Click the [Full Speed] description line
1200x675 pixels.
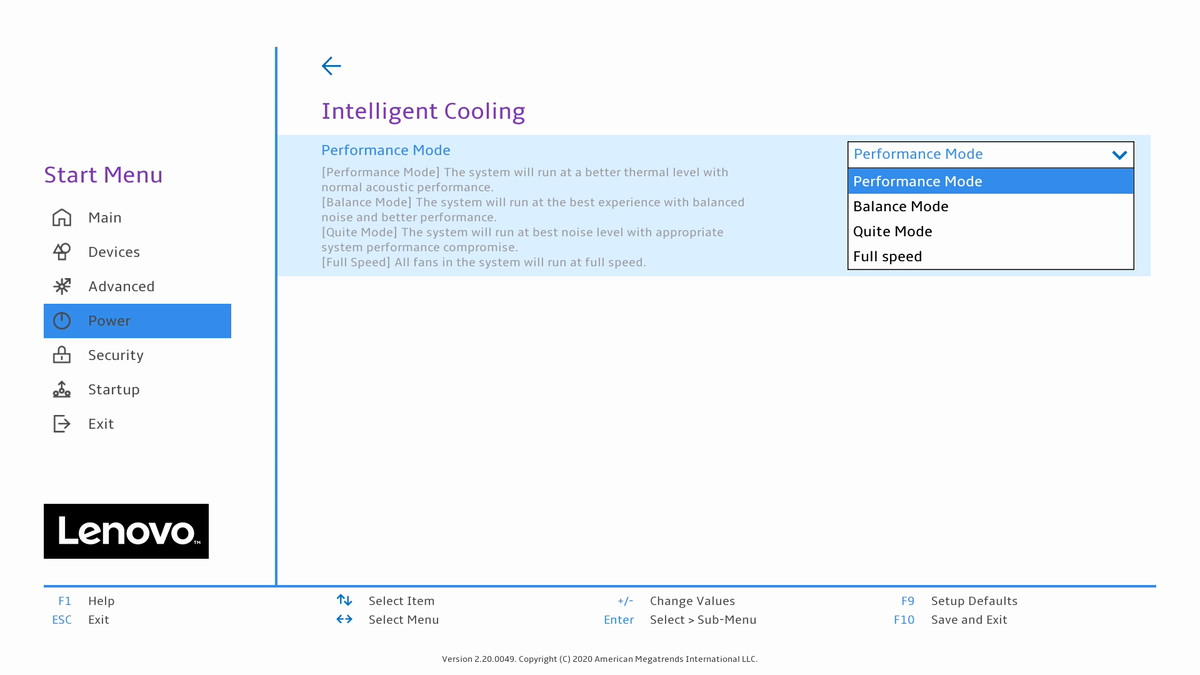click(484, 262)
